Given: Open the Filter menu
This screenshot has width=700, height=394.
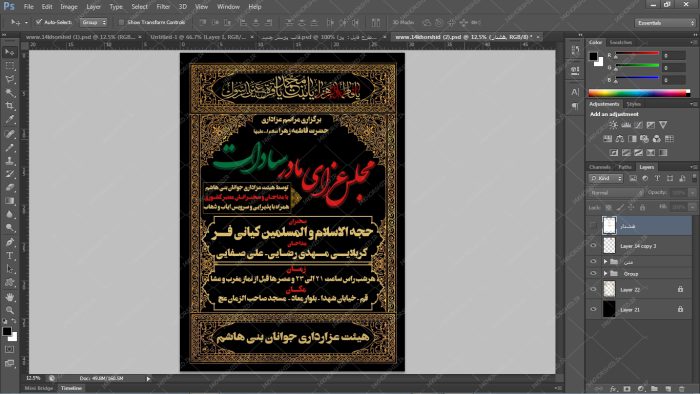Looking at the screenshot, I should (x=163, y=7).
